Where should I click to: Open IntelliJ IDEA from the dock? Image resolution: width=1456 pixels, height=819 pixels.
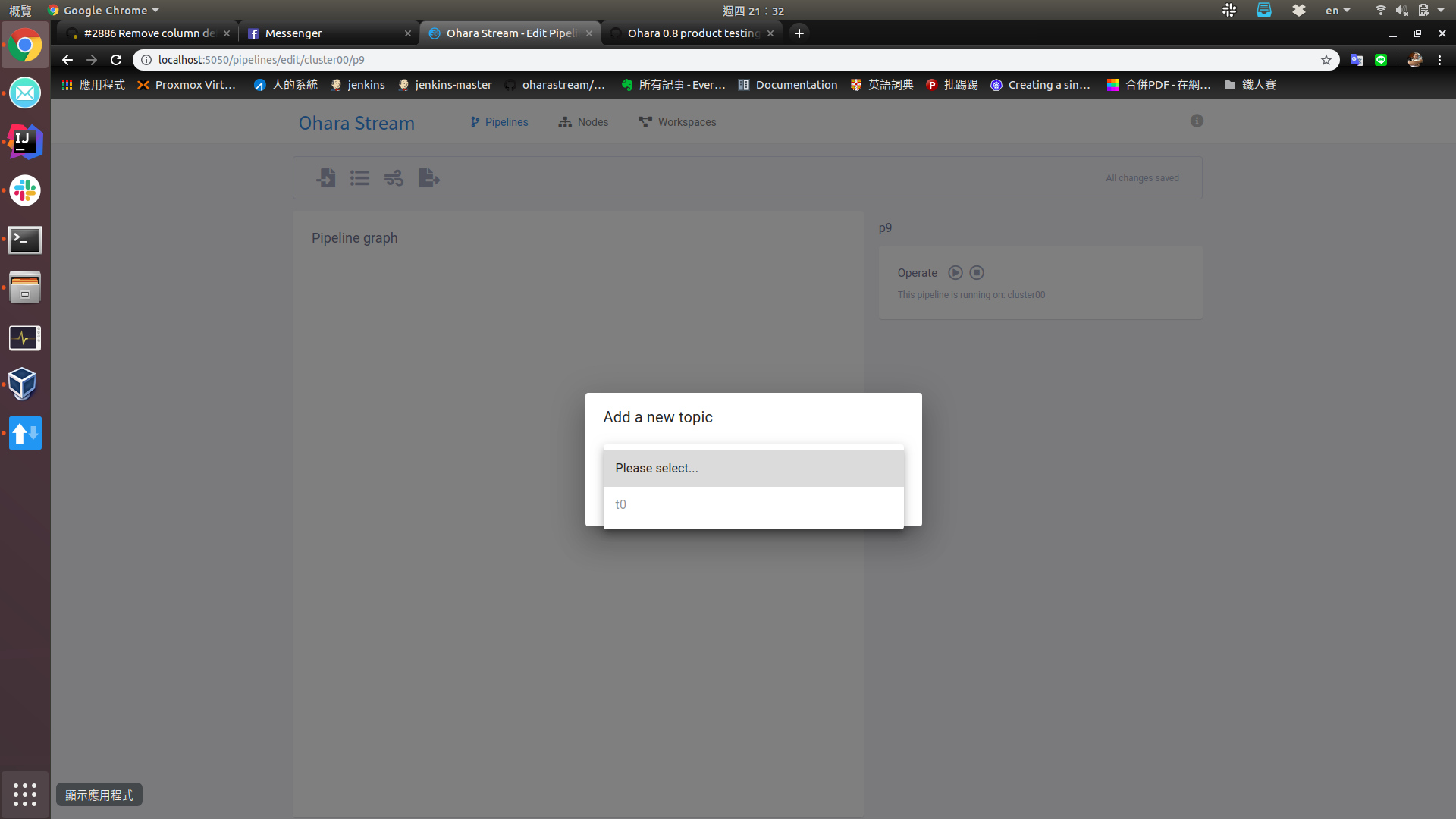[x=25, y=142]
